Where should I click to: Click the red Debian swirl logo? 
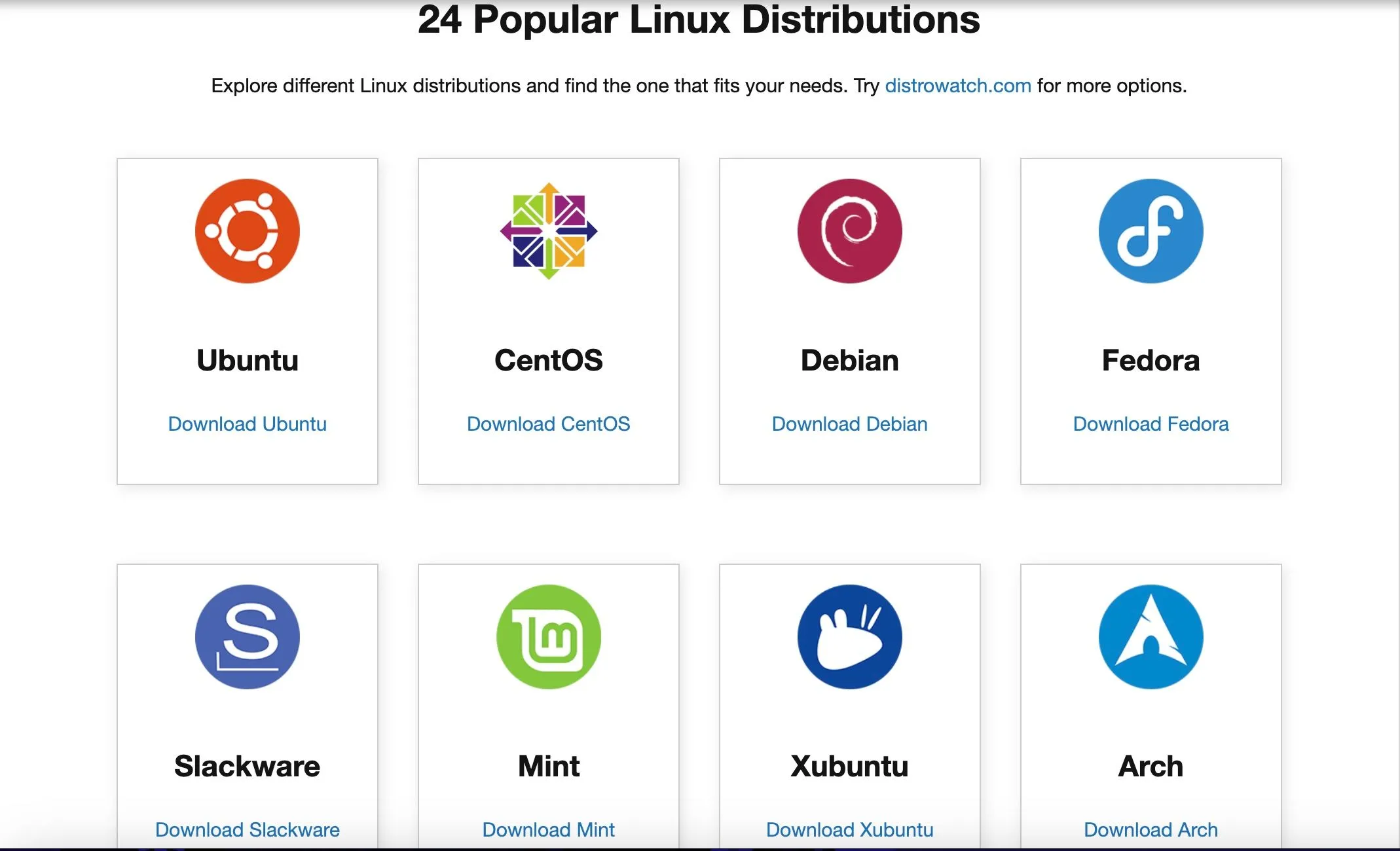point(849,231)
